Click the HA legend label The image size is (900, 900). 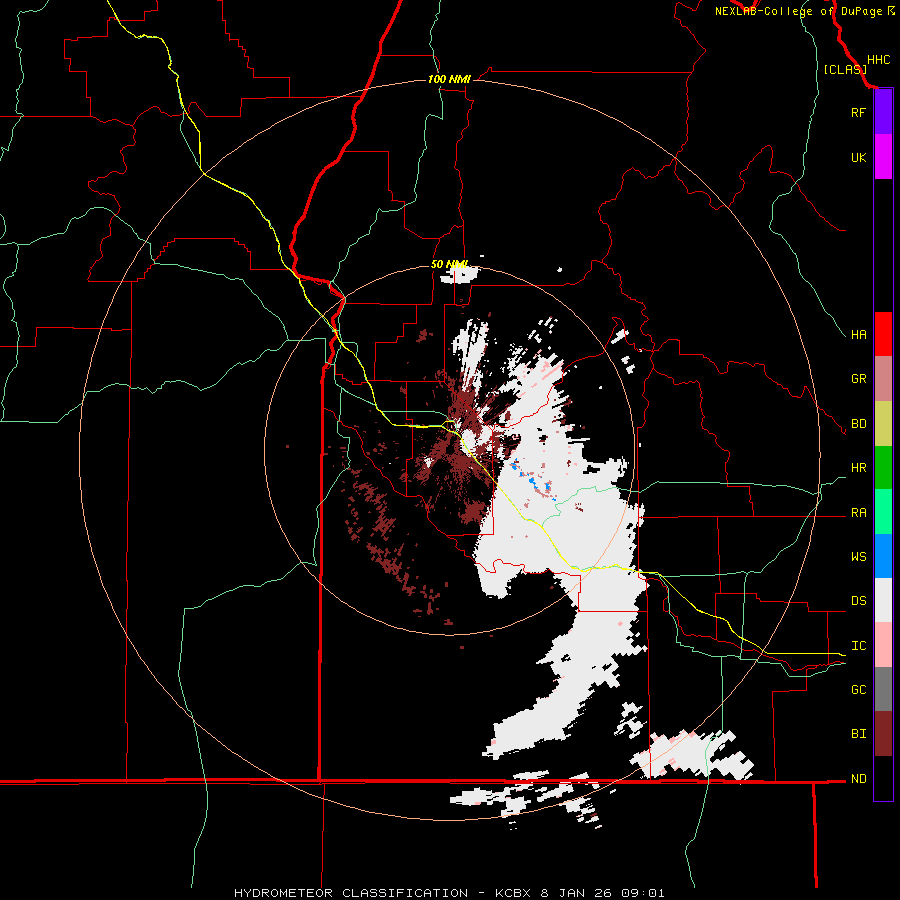click(x=858, y=335)
